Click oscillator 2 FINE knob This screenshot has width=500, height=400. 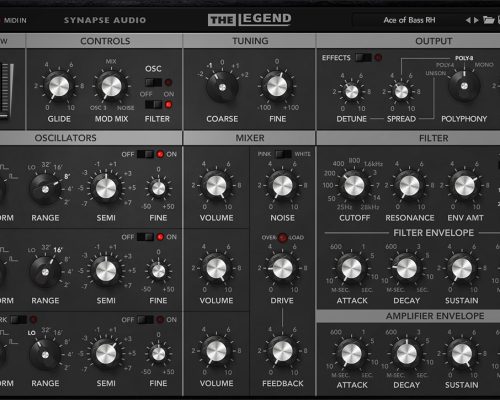158,271
